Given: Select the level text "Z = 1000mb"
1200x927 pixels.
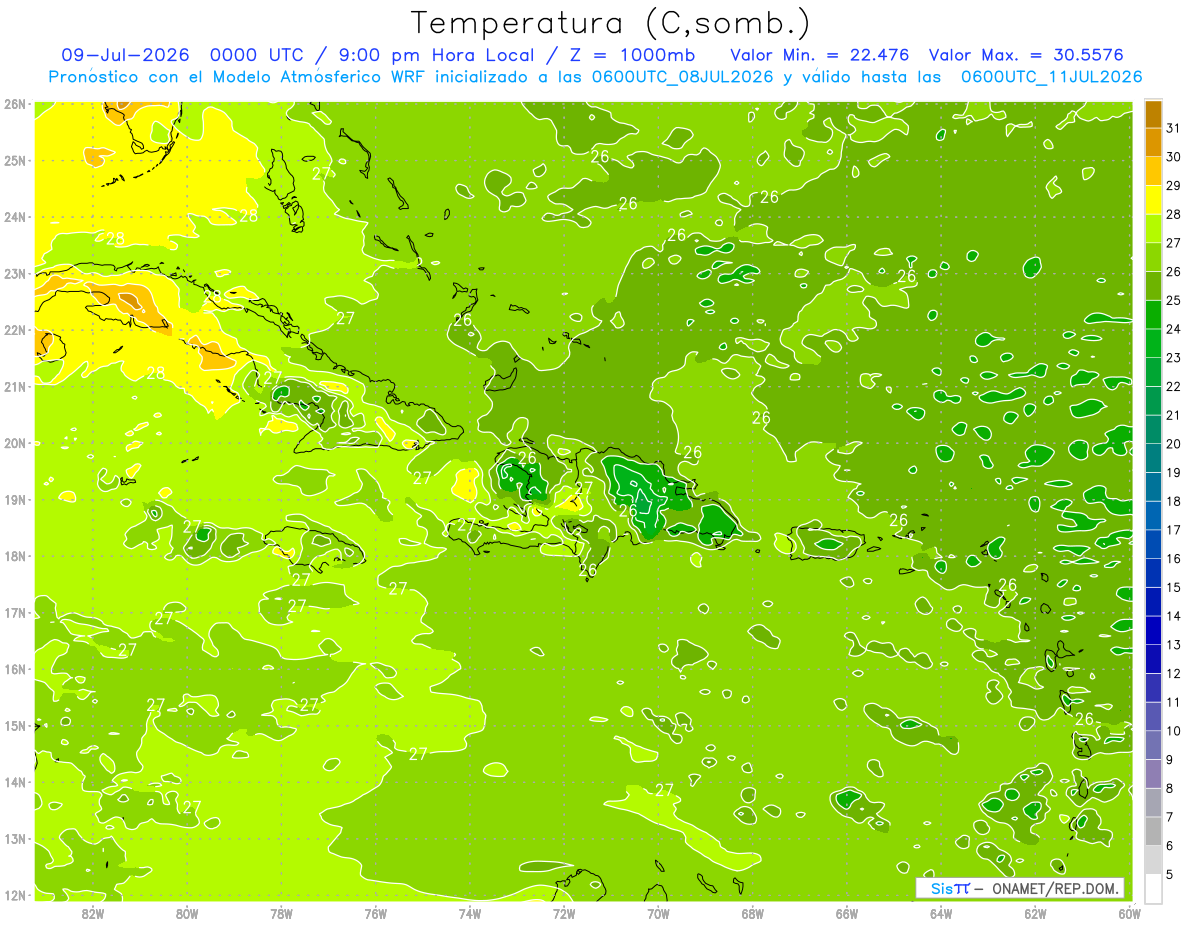Looking at the screenshot, I should (x=631, y=55).
